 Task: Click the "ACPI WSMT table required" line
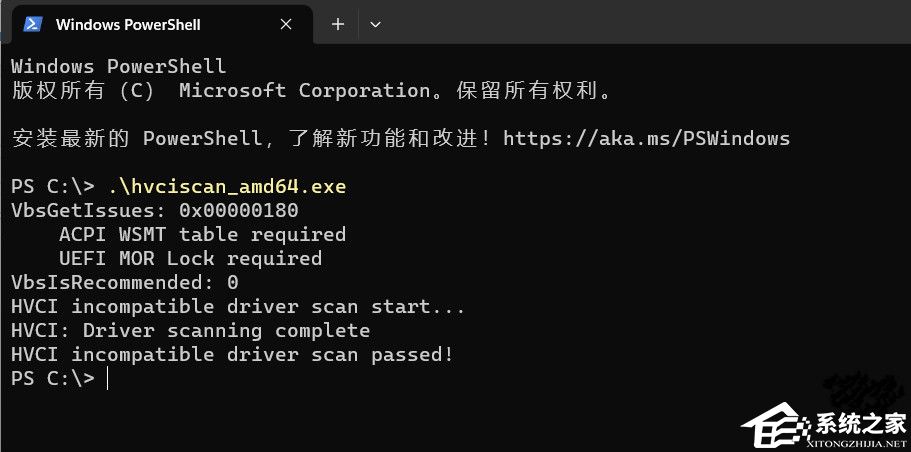202,235
